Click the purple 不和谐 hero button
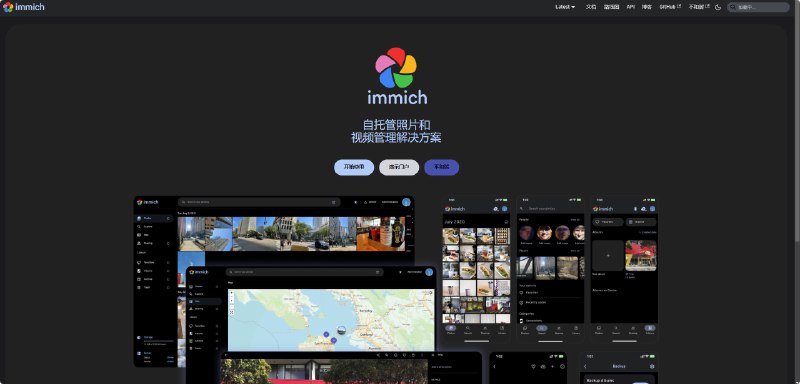Image resolution: width=800 pixels, height=384 pixels. coord(441,167)
